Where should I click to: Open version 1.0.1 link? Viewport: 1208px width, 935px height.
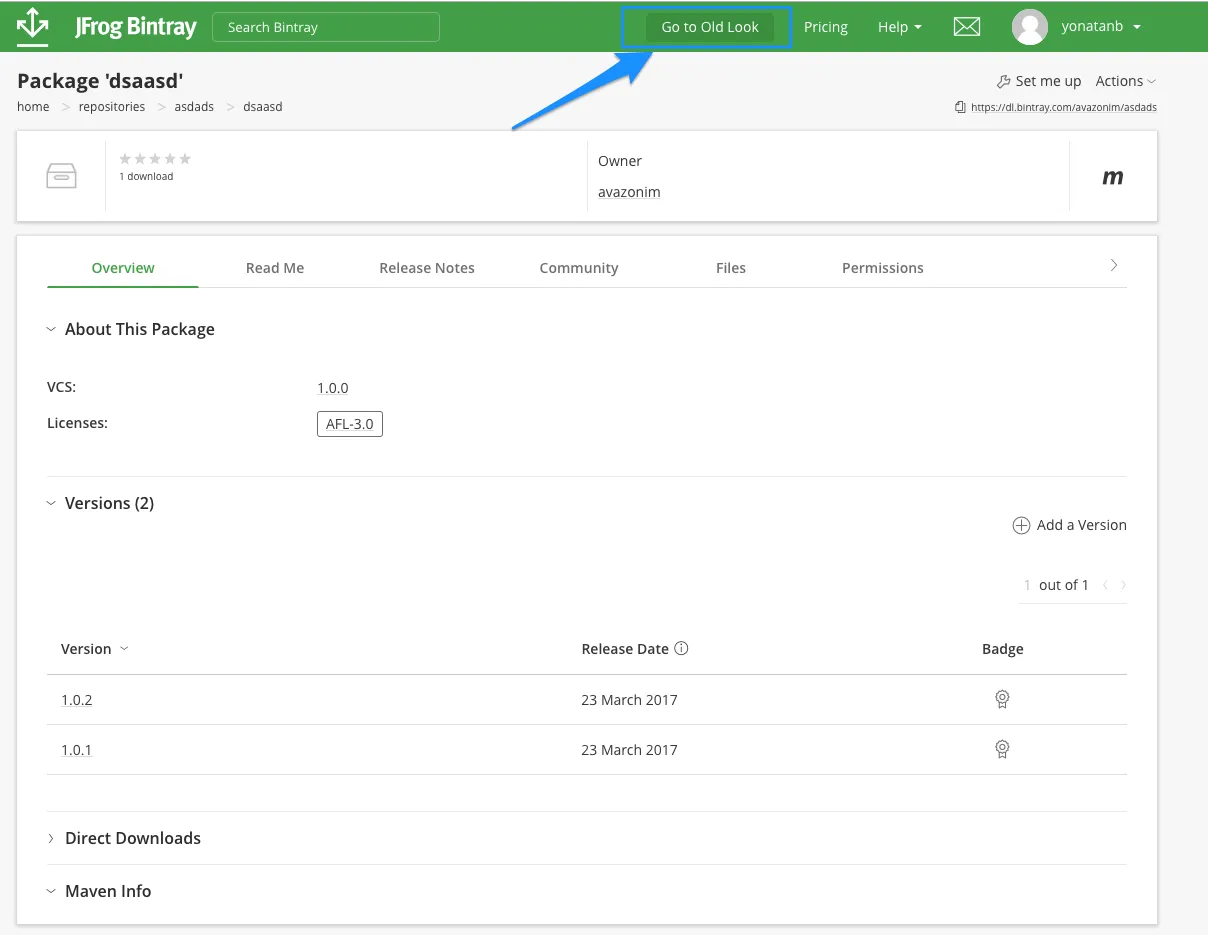click(x=77, y=750)
